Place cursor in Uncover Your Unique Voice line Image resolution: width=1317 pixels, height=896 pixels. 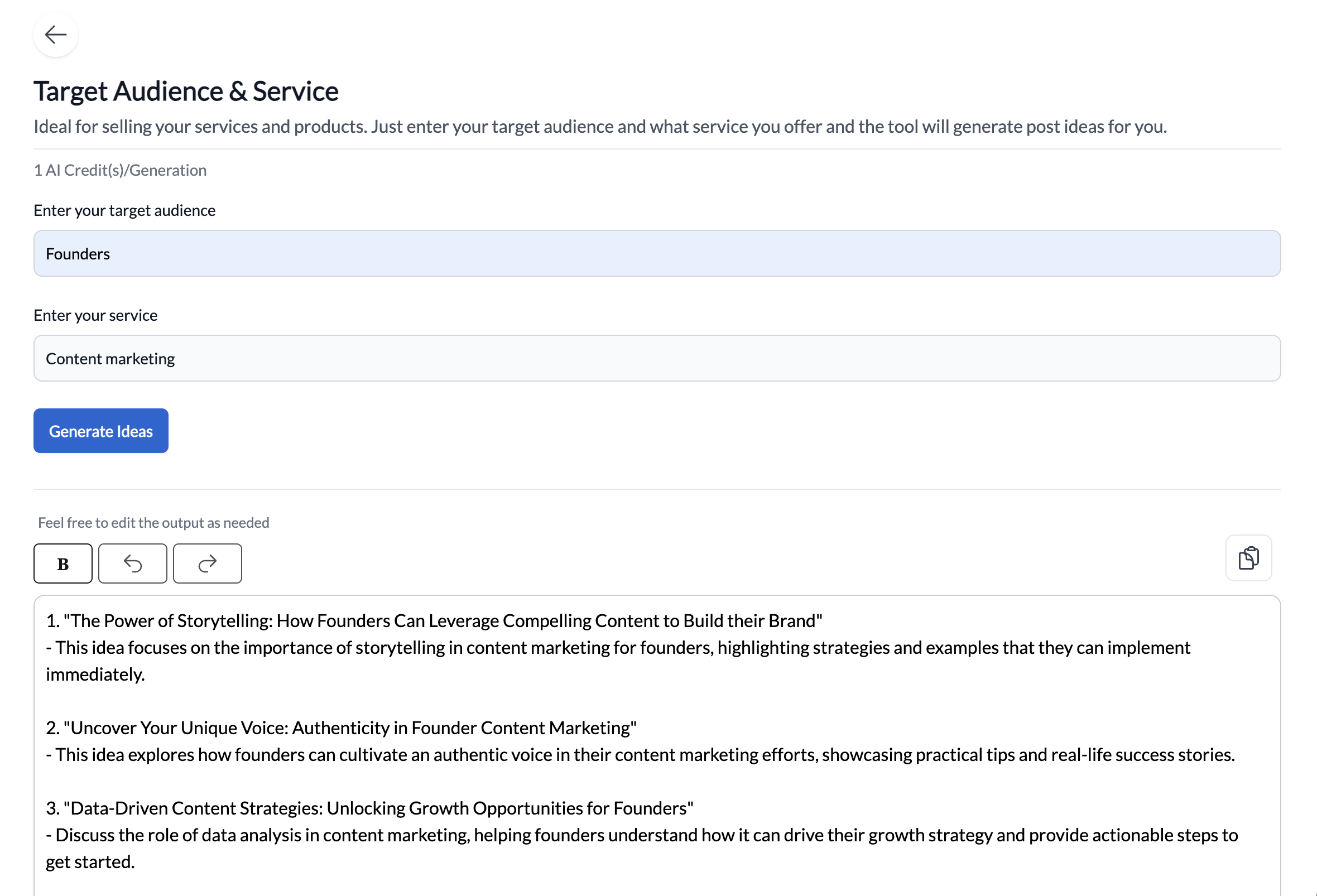(341, 728)
